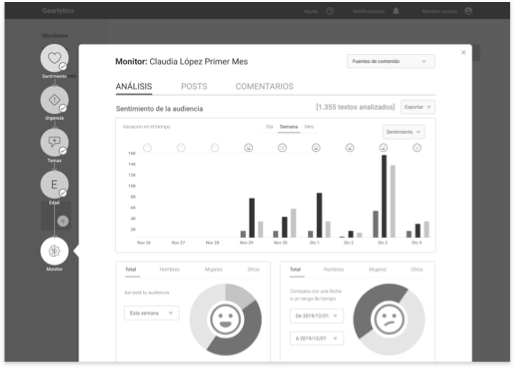Click the emoji face above Dic 3
Viewport: 515px width, 368px height.
click(383, 148)
